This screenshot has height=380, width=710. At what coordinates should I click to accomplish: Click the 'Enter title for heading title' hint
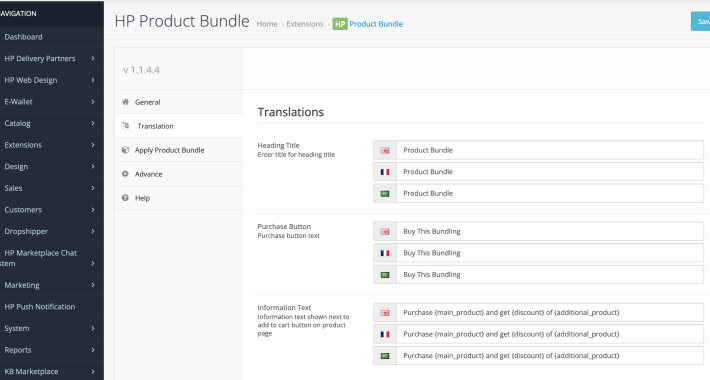click(296, 155)
